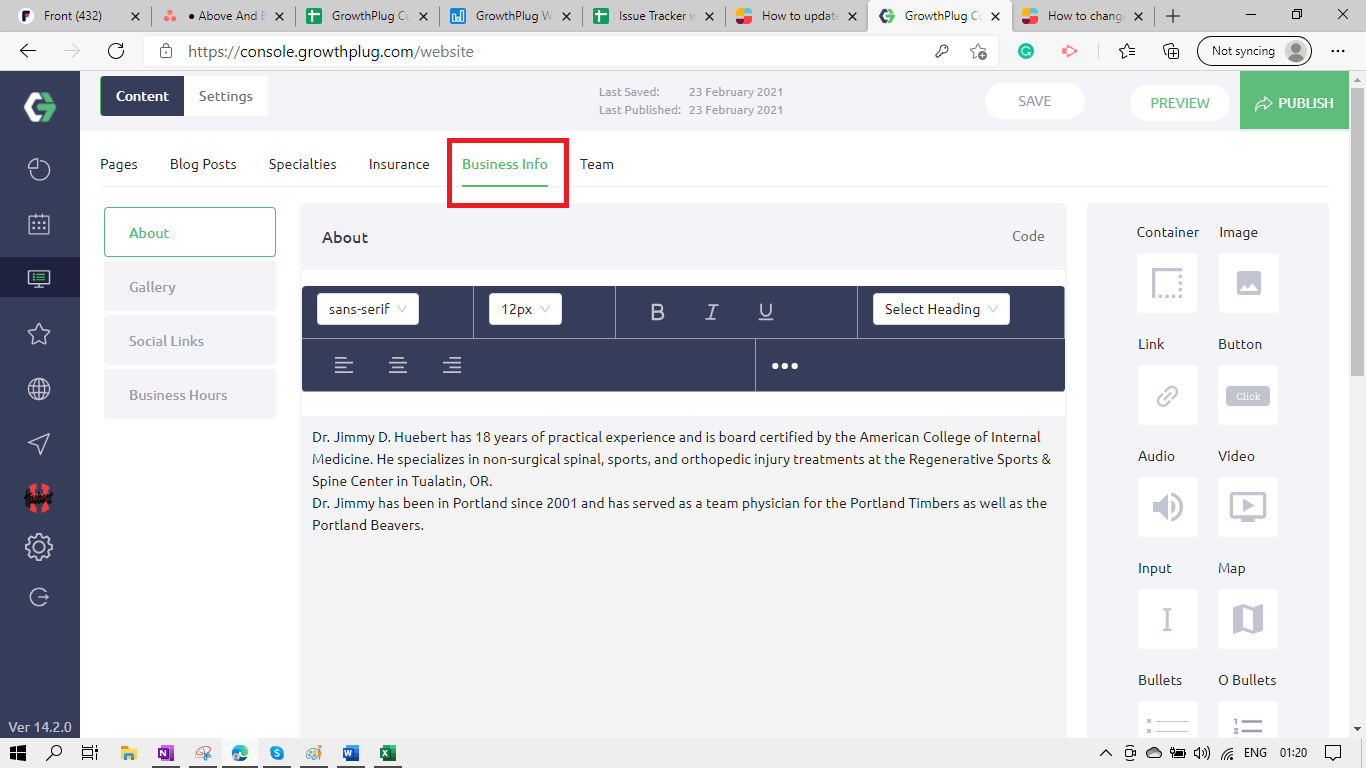Click the PREVIEW button
Image resolution: width=1366 pixels, height=768 pixels.
coord(1180,103)
